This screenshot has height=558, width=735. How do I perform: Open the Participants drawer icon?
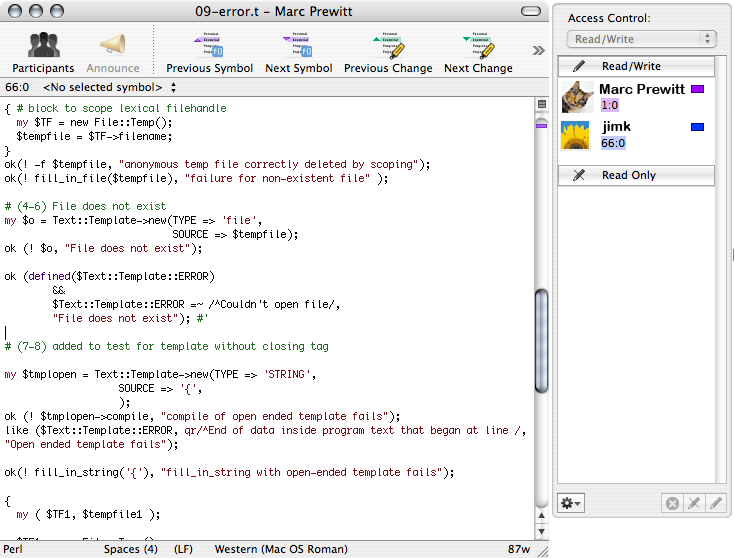43,46
